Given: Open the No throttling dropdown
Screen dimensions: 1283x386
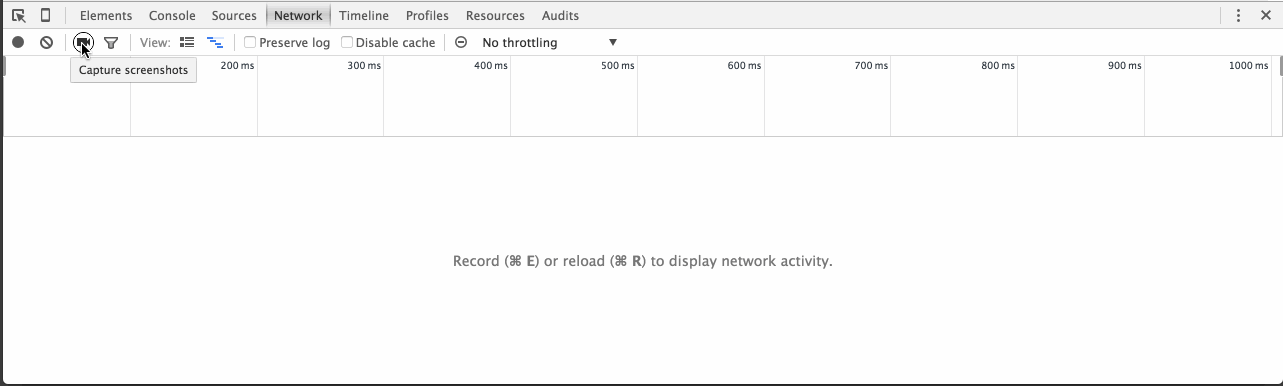Looking at the screenshot, I should (548, 43).
